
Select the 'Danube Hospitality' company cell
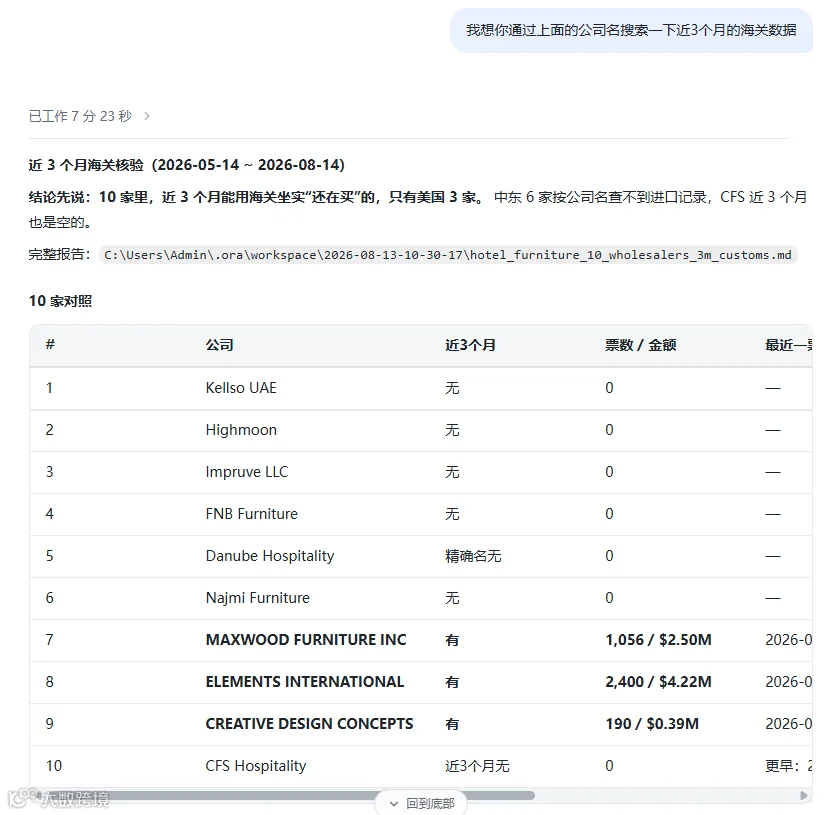(x=270, y=556)
